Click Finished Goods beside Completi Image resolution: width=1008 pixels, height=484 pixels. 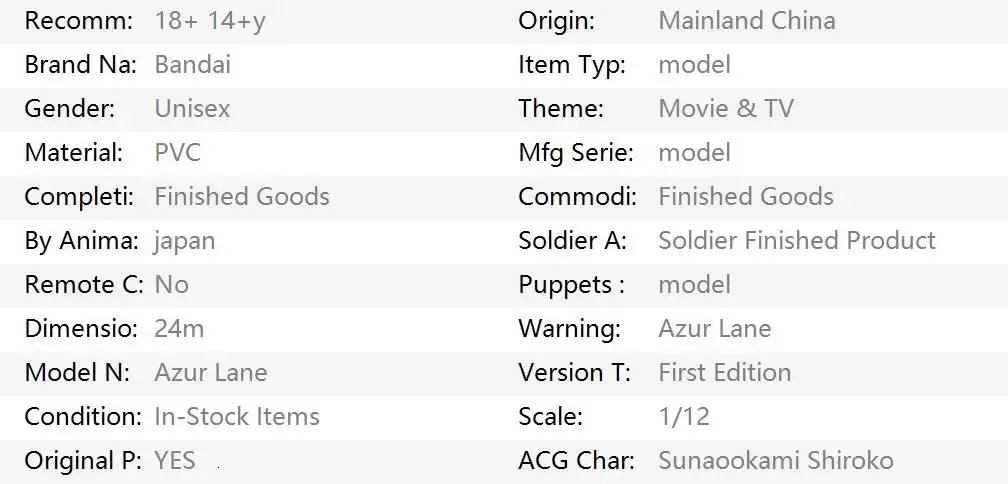242,197
